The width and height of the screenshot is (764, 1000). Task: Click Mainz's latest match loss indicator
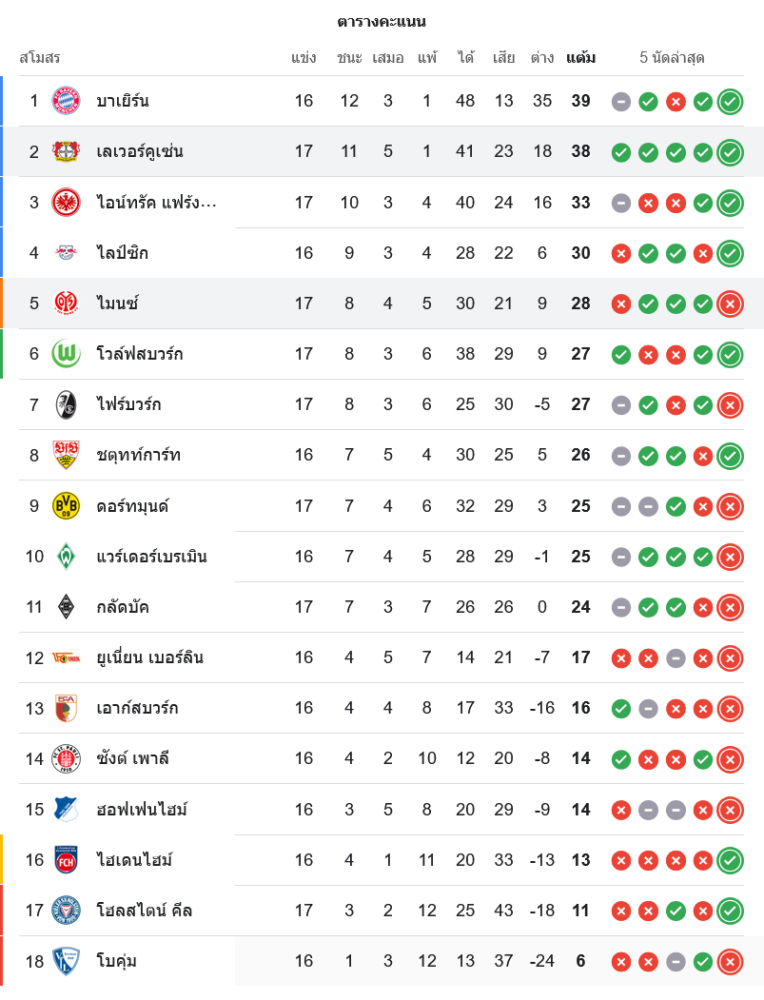click(x=730, y=303)
